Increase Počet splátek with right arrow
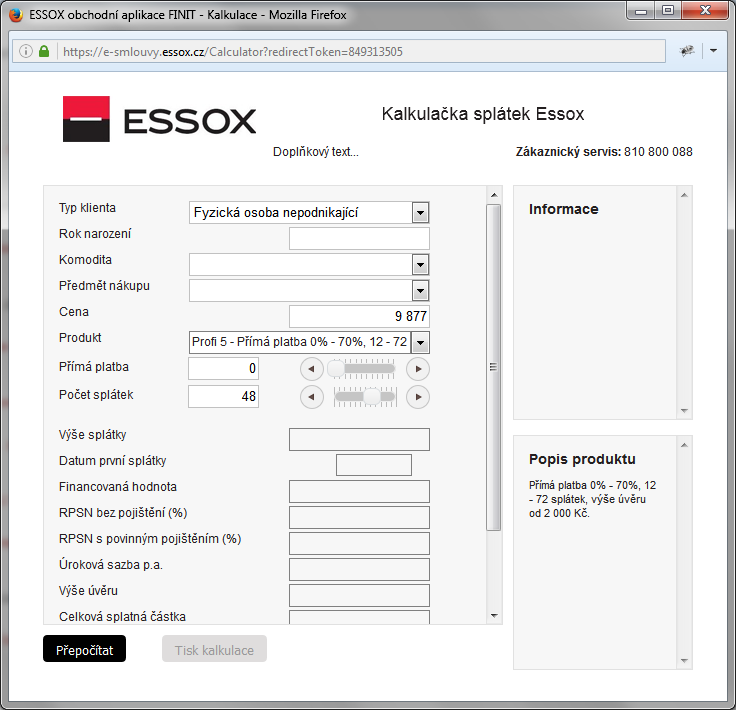Viewport: 736px width, 710px height. (x=418, y=397)
